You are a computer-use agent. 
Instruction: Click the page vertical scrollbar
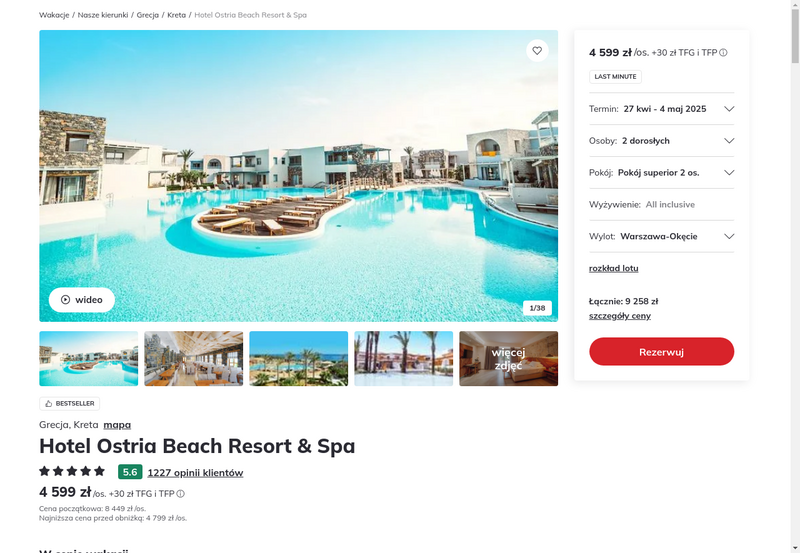click(795, 36)
